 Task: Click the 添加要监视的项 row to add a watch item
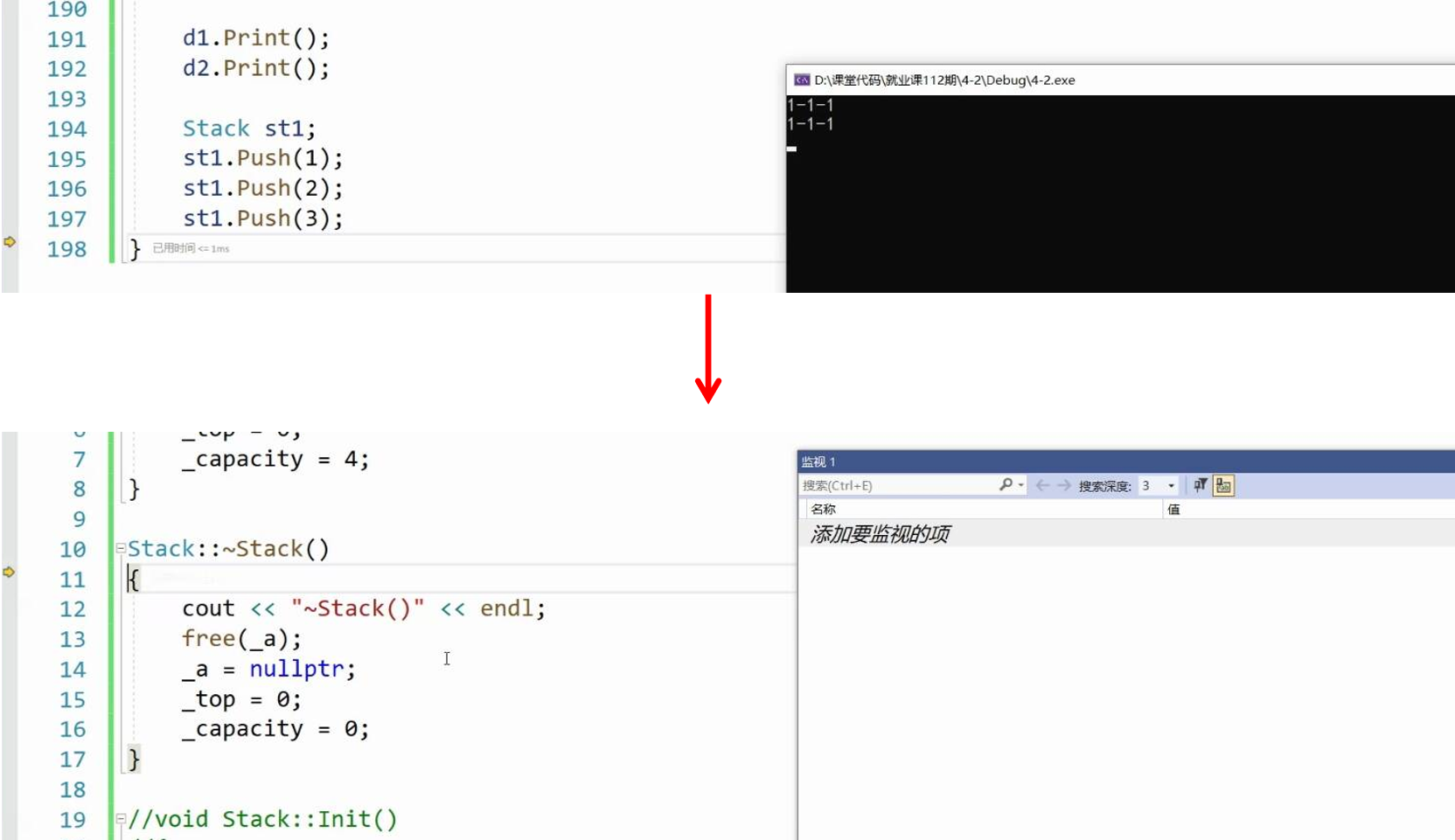point(1126,534)
